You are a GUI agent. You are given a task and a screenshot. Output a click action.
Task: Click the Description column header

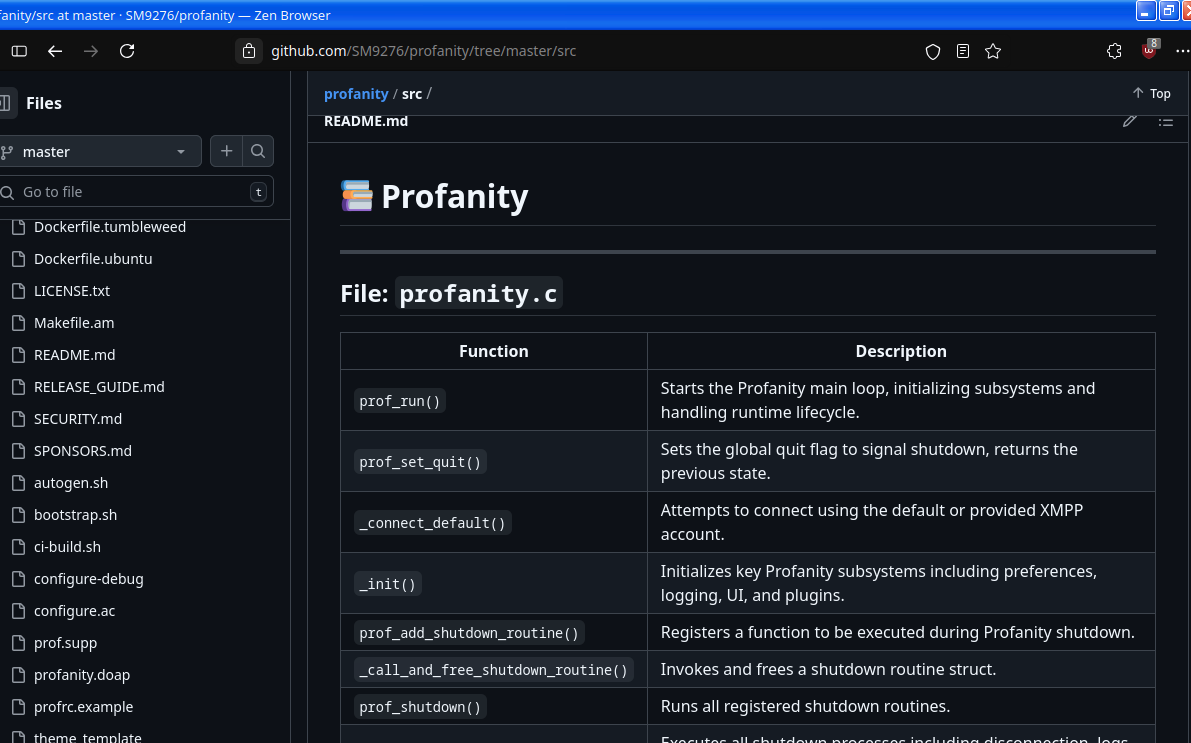point(901,351)
